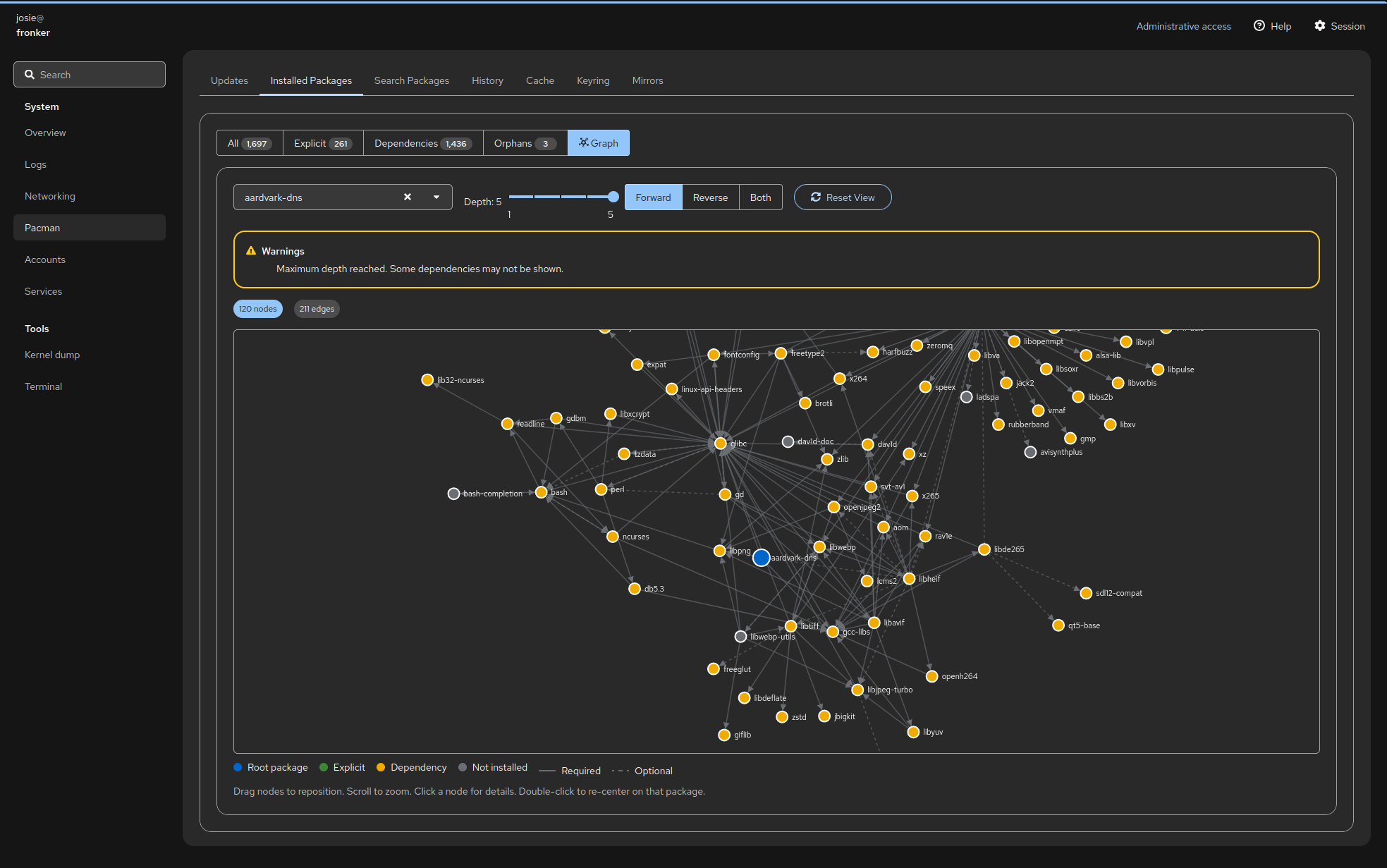Click the qt5-base node
This screenshot has height=868, width=1387.
1058,625
